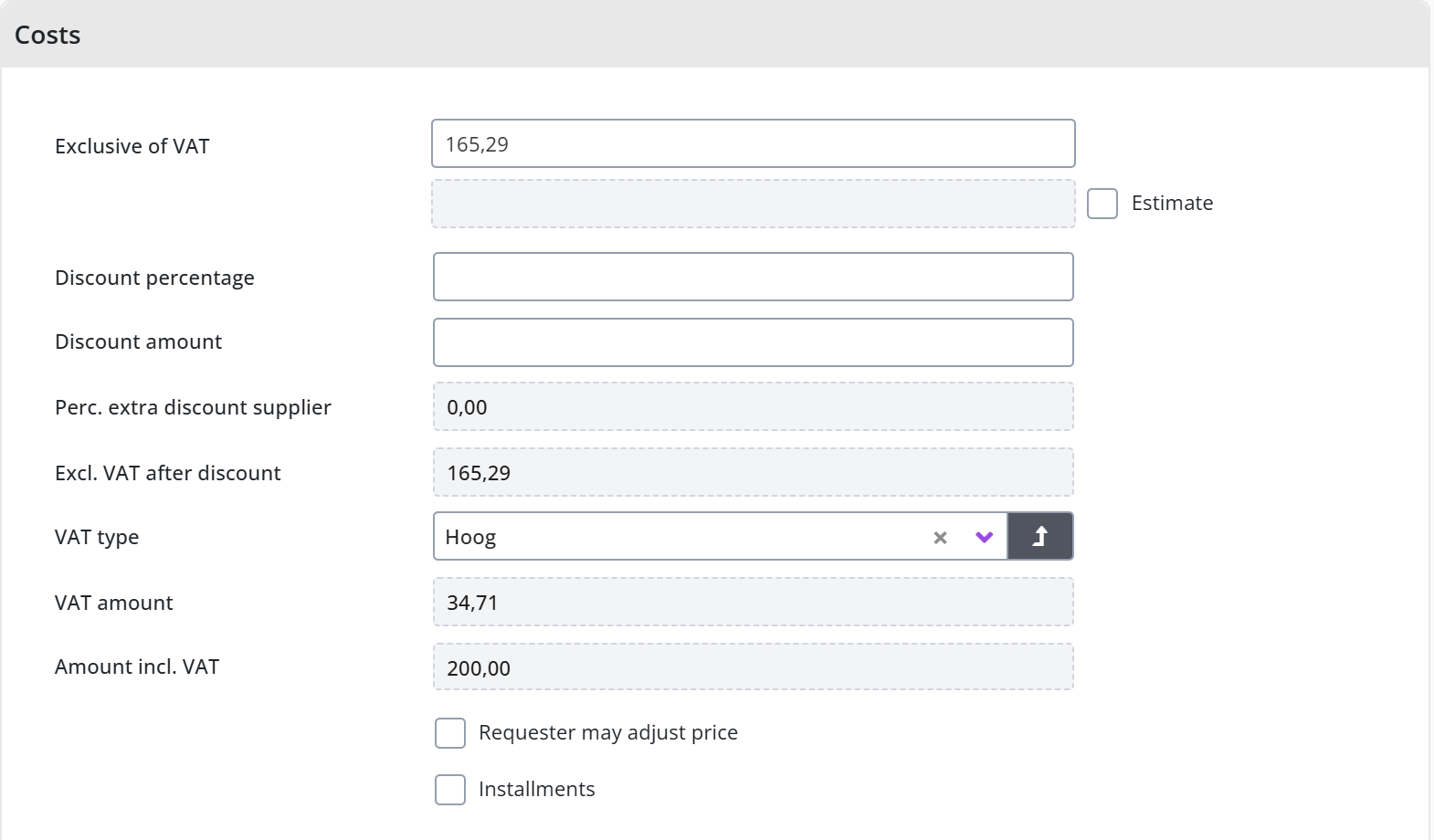Enable Requester may adjust price checkbox
This screenshot has width=1434, height=840.
point(450,733)
